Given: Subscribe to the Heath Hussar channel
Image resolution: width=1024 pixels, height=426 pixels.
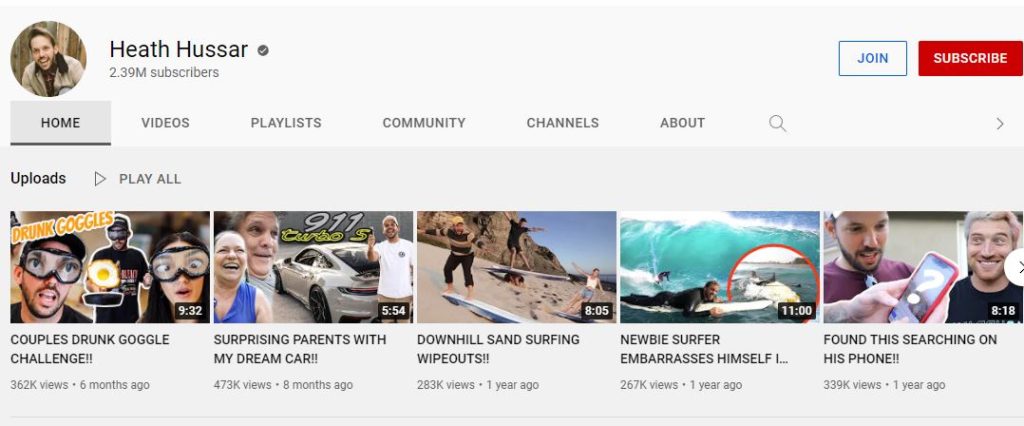Looking at the screenshot, I should tap(970, 58).
